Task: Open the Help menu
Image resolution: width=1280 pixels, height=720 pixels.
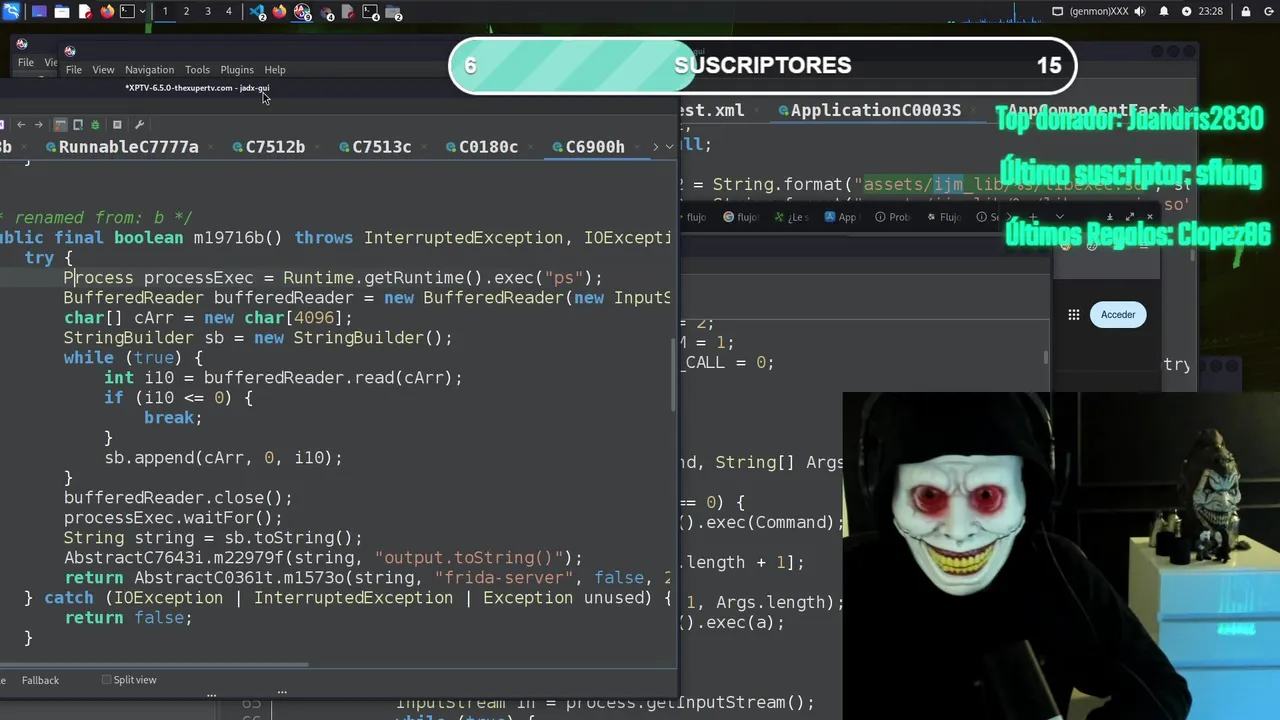Action: click(275, 70)
